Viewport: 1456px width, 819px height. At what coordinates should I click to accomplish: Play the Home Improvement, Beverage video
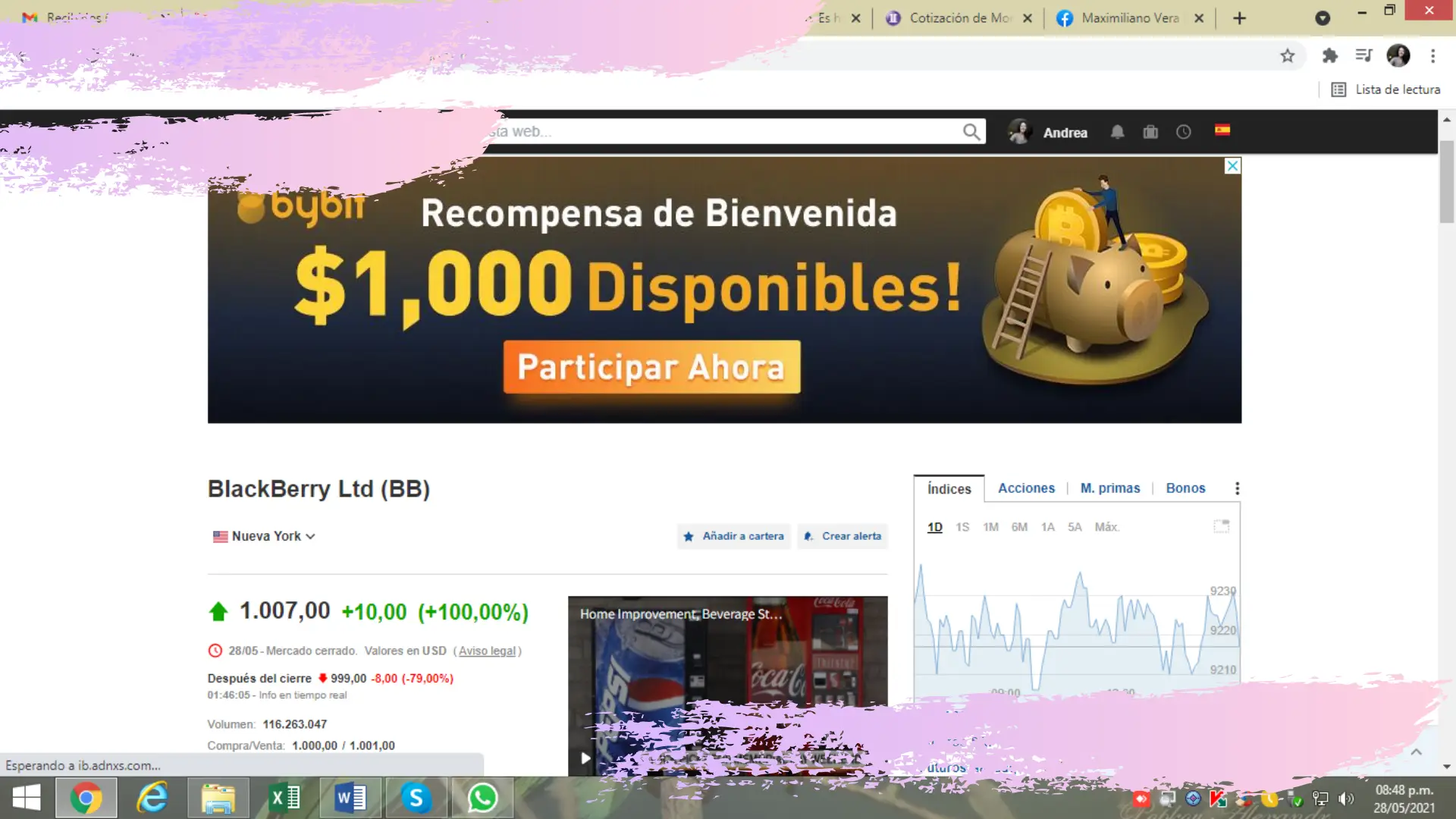tap(585, 758)
